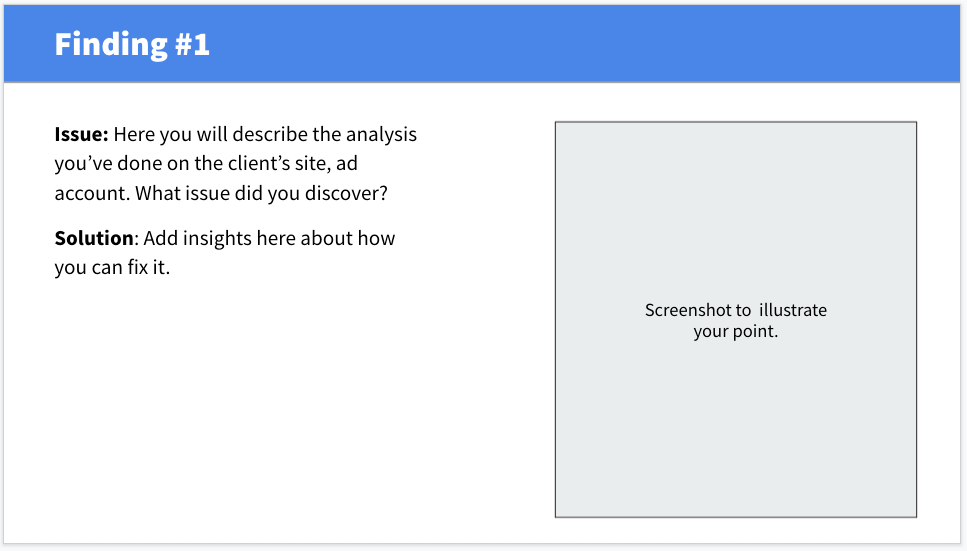The height and width of the screenshot is (551, 967).
Task: Click the "you can fix it." line
Action: pos(112,268)
